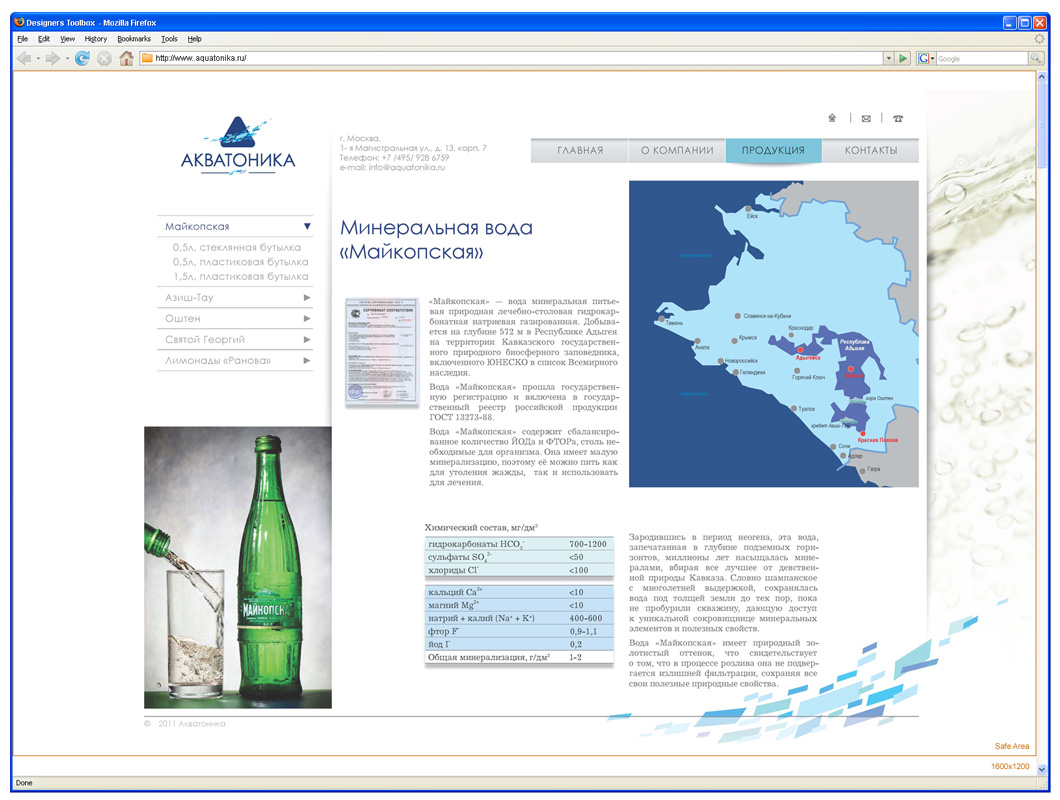Click the Adygea region map image
The width and height of the screenshot is (1060, 800).
(773, 334)
